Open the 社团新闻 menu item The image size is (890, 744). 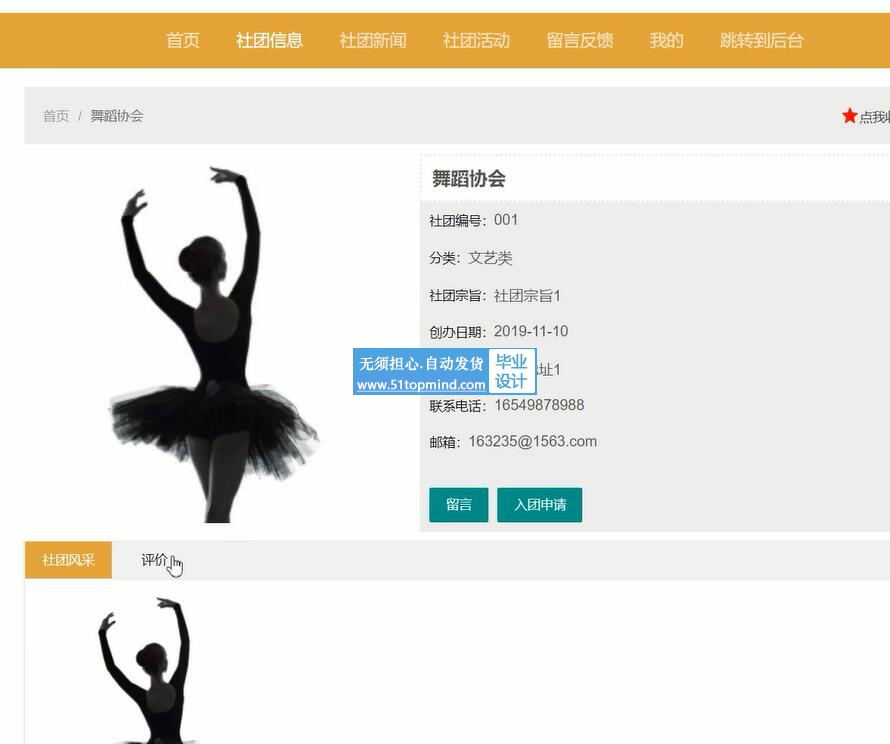click(373, 40)
